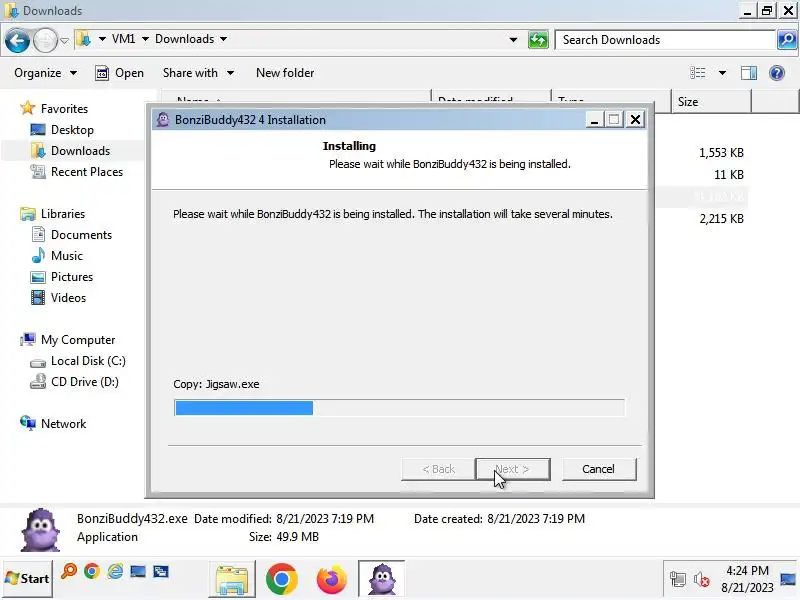
Task: Select Downloads under Favorites
Action: 81,151
